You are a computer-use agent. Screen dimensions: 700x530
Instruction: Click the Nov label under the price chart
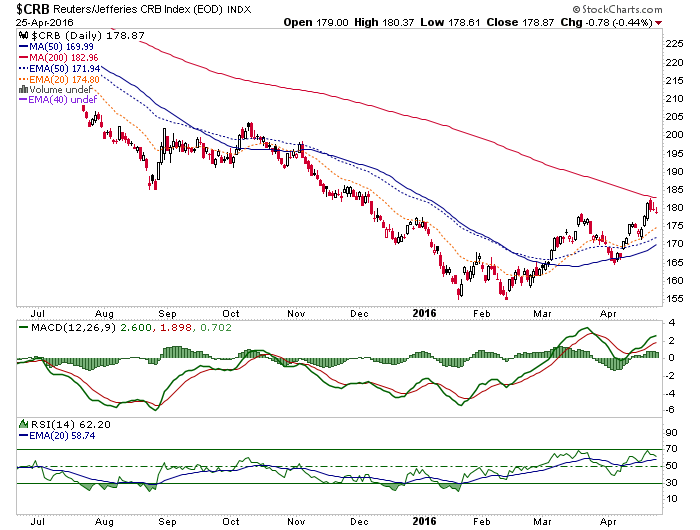(x=296, y=313)
